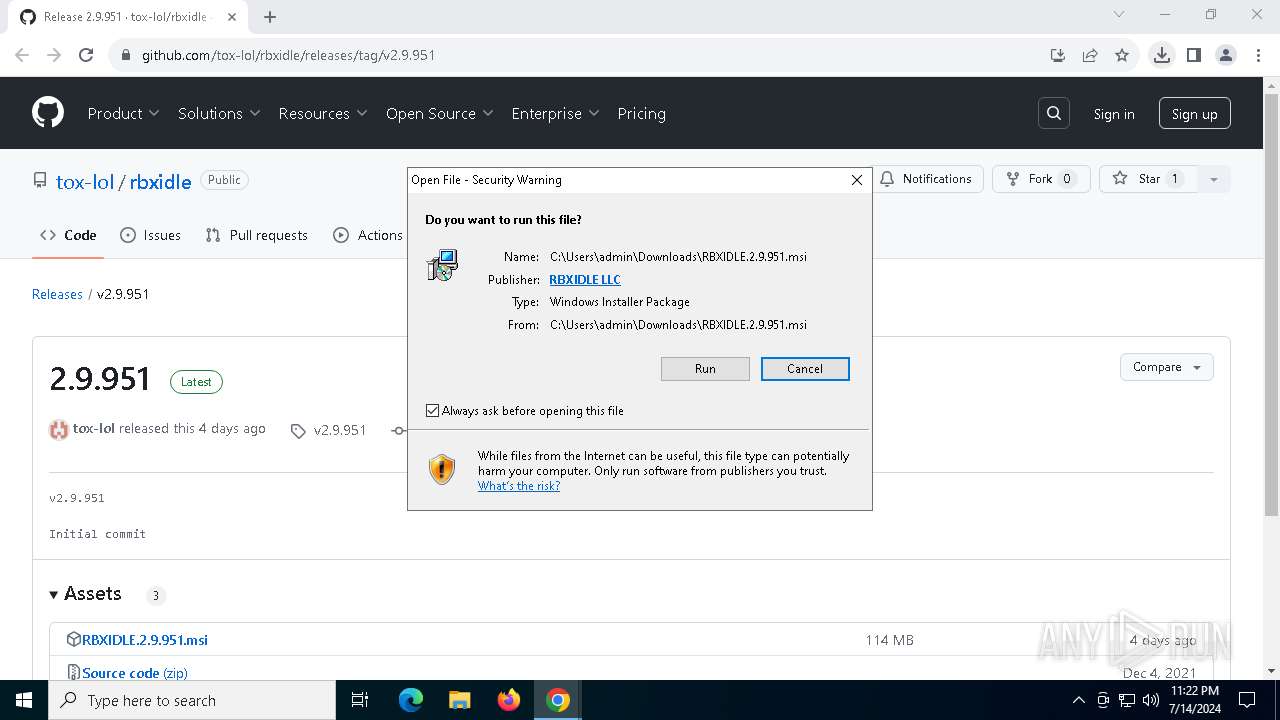Go to Releases breadcrumb
Image resolution: width=1280 pixels, height=720 pixels.
[x=57, y=294]
